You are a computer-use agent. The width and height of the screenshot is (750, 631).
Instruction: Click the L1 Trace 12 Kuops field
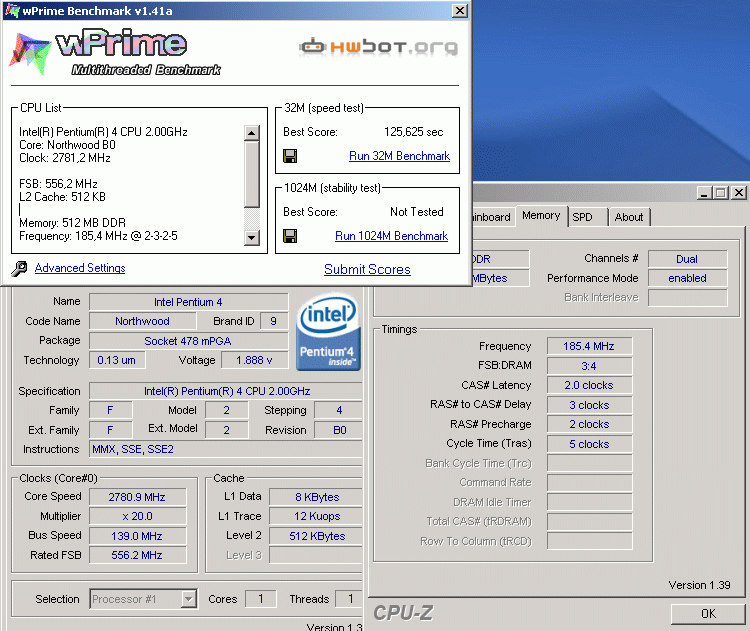(317, 517)
